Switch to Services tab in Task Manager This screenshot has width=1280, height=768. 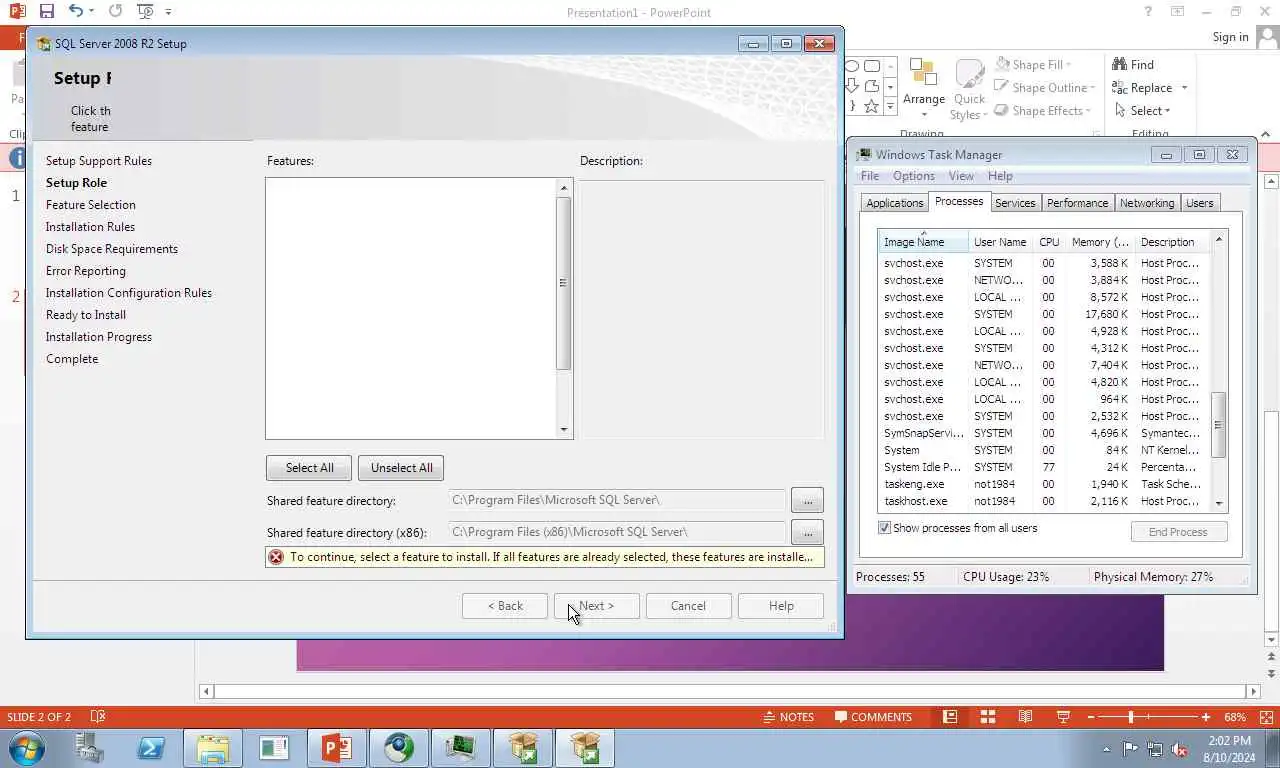(1015, 203)
